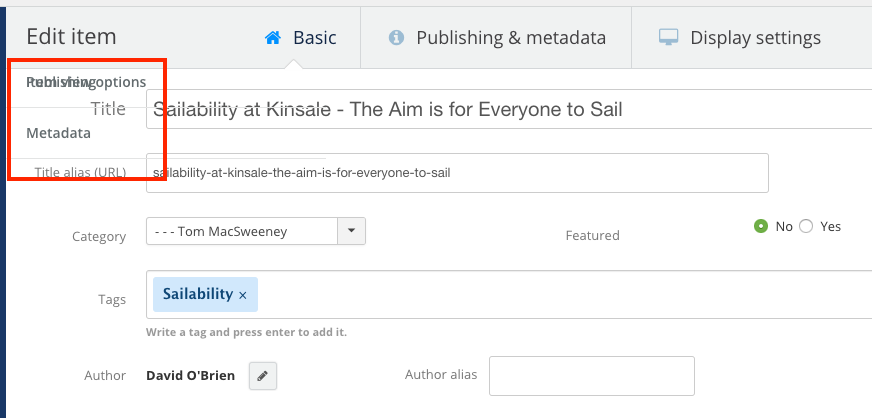Click the Publishing options sidebar link
This screenshot has height=418, width=872.
tap(86, 82)
